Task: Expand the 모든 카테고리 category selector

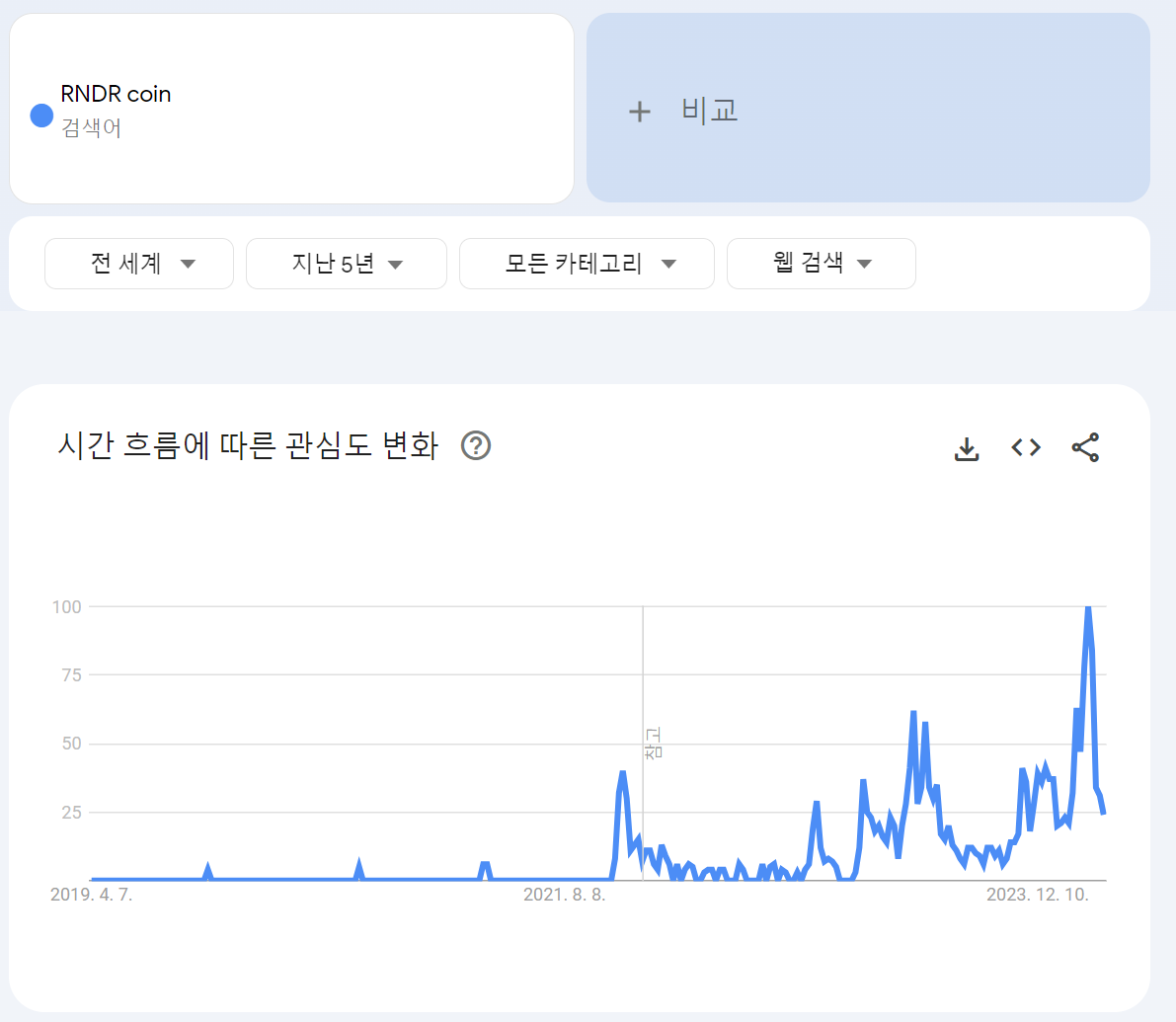Action: point(587,264)
